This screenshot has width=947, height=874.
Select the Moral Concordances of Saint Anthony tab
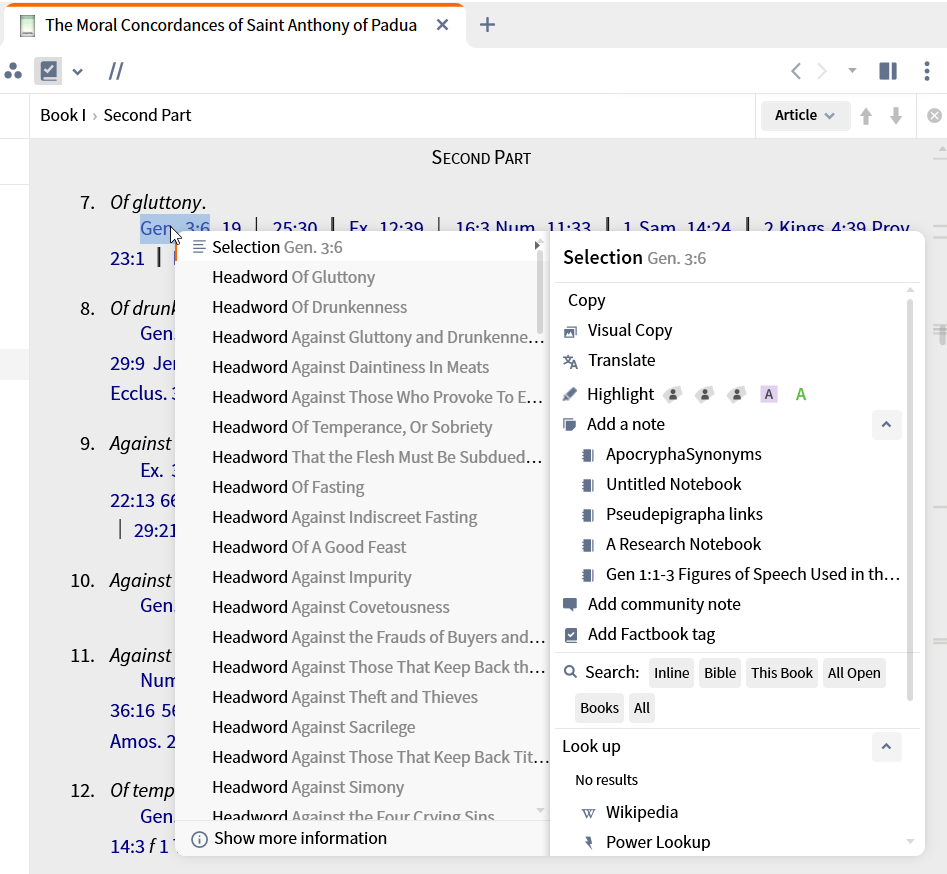click(231, 25)
